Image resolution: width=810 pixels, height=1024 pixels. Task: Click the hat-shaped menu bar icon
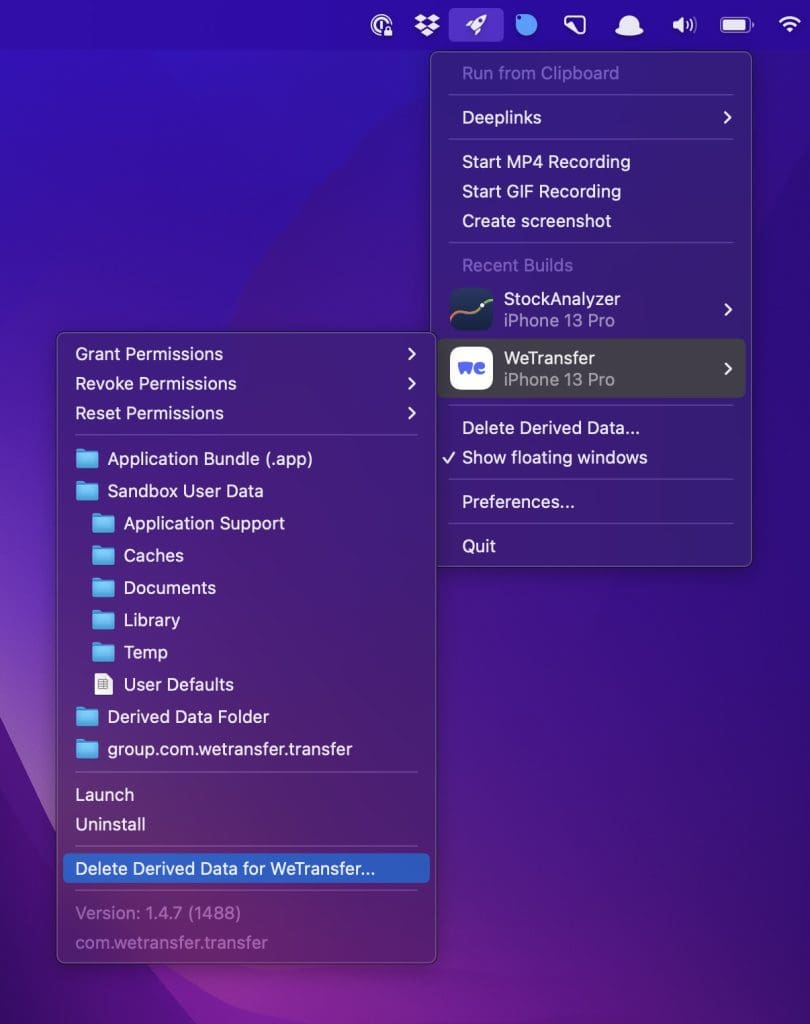(629, 25)
